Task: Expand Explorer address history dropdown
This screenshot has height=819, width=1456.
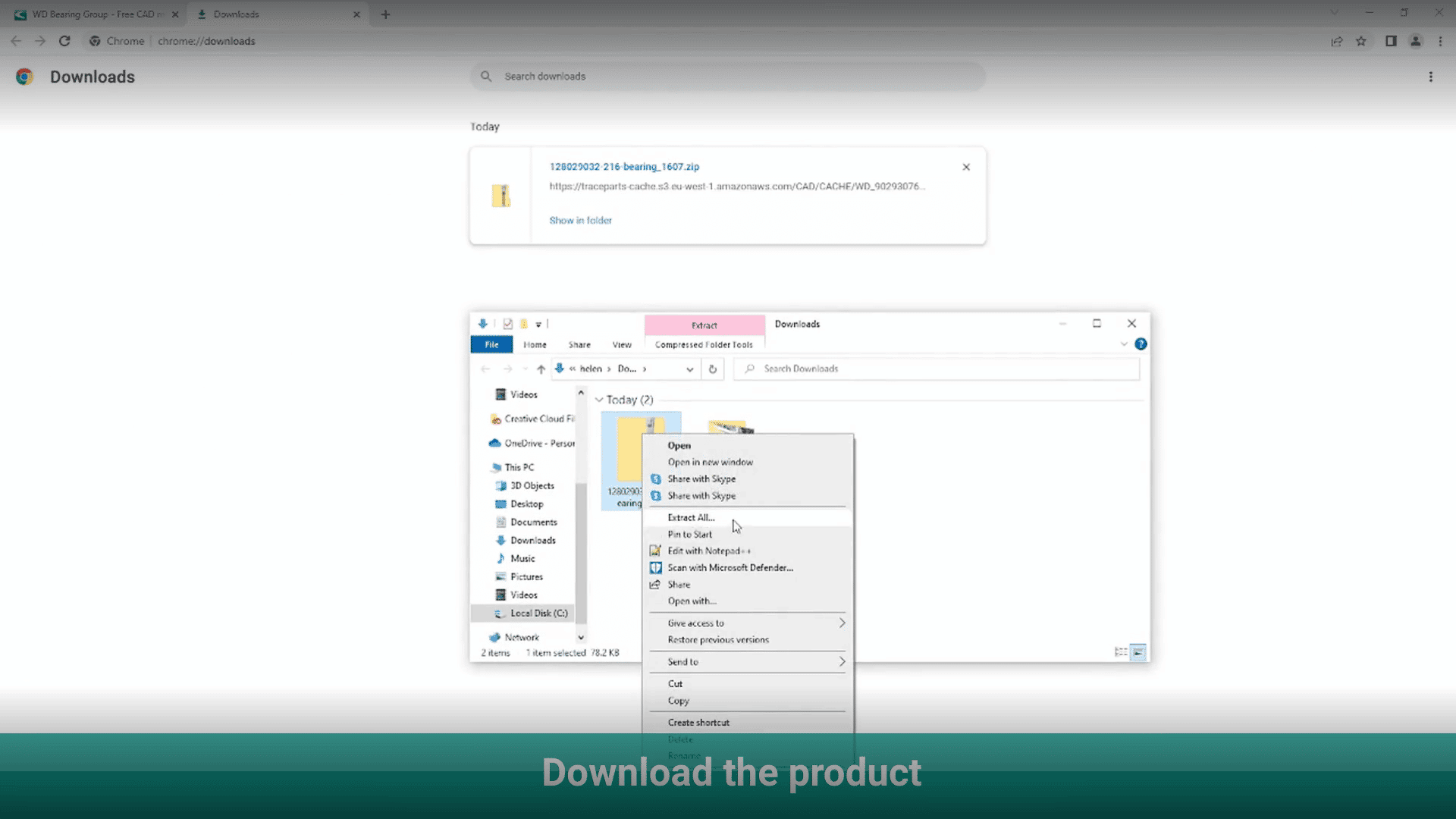Action: tap(689, 369)
